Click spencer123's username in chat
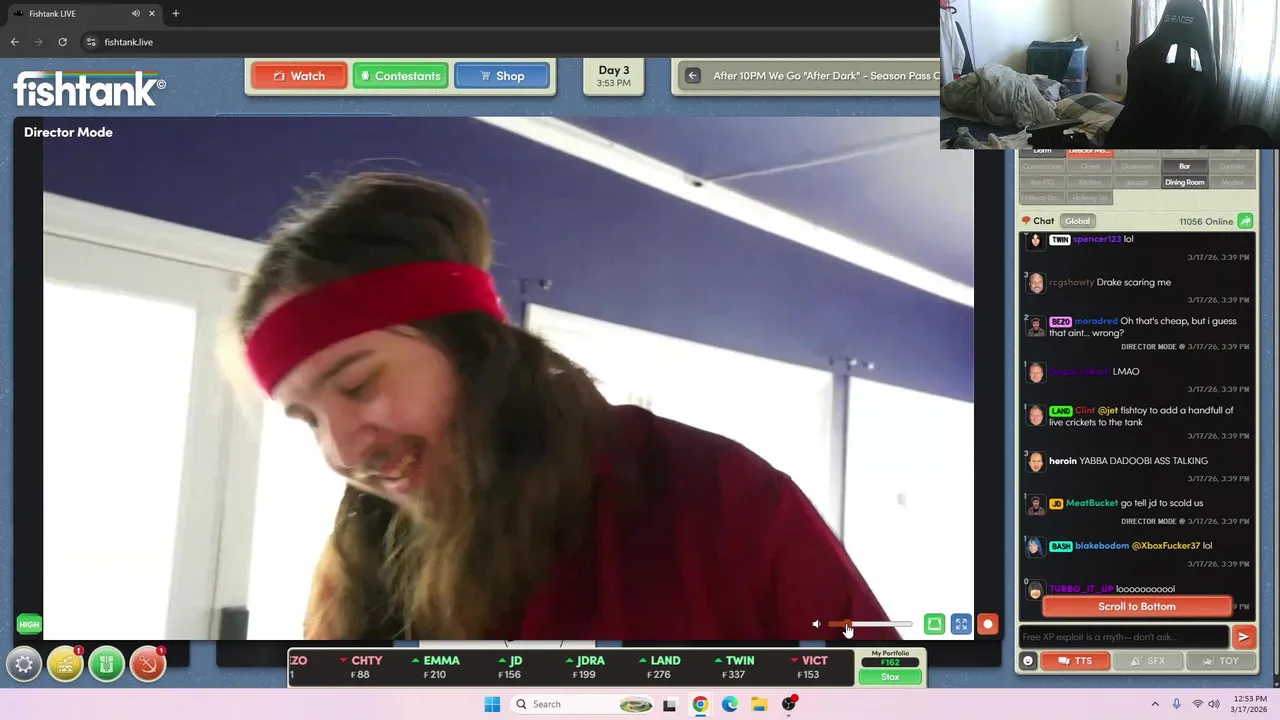The image size is (1280, 720). [1097, 239]
